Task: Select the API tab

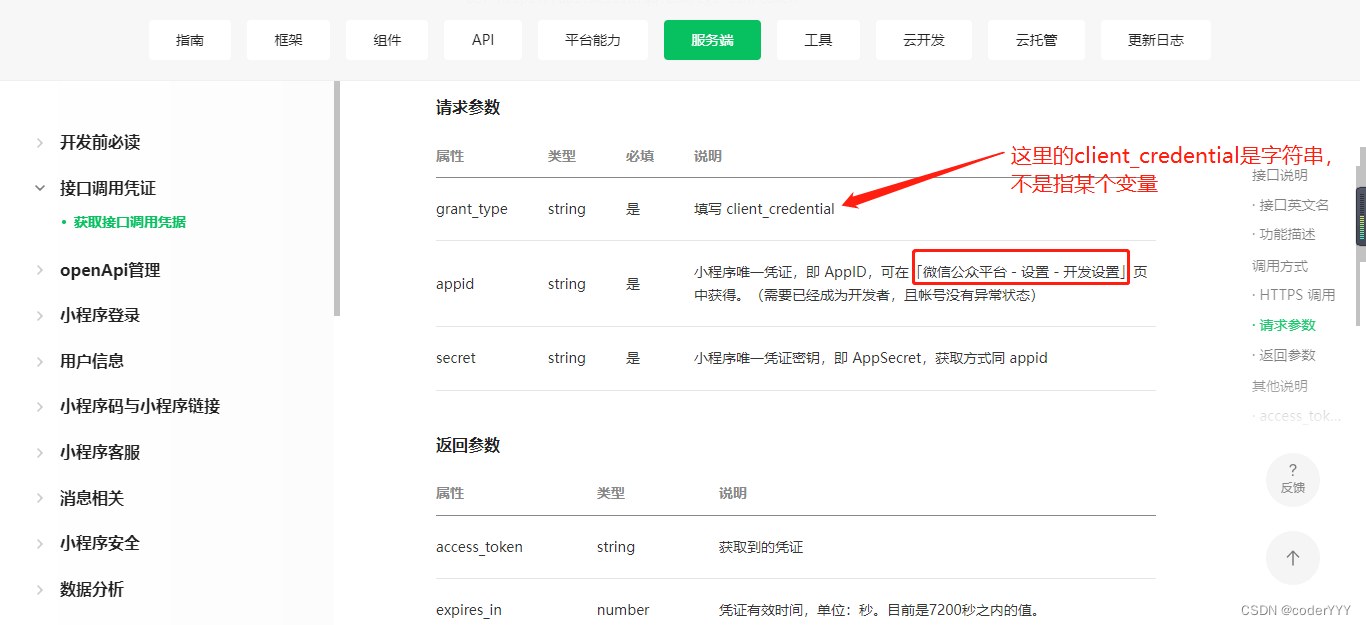Action: pos(483,40)
